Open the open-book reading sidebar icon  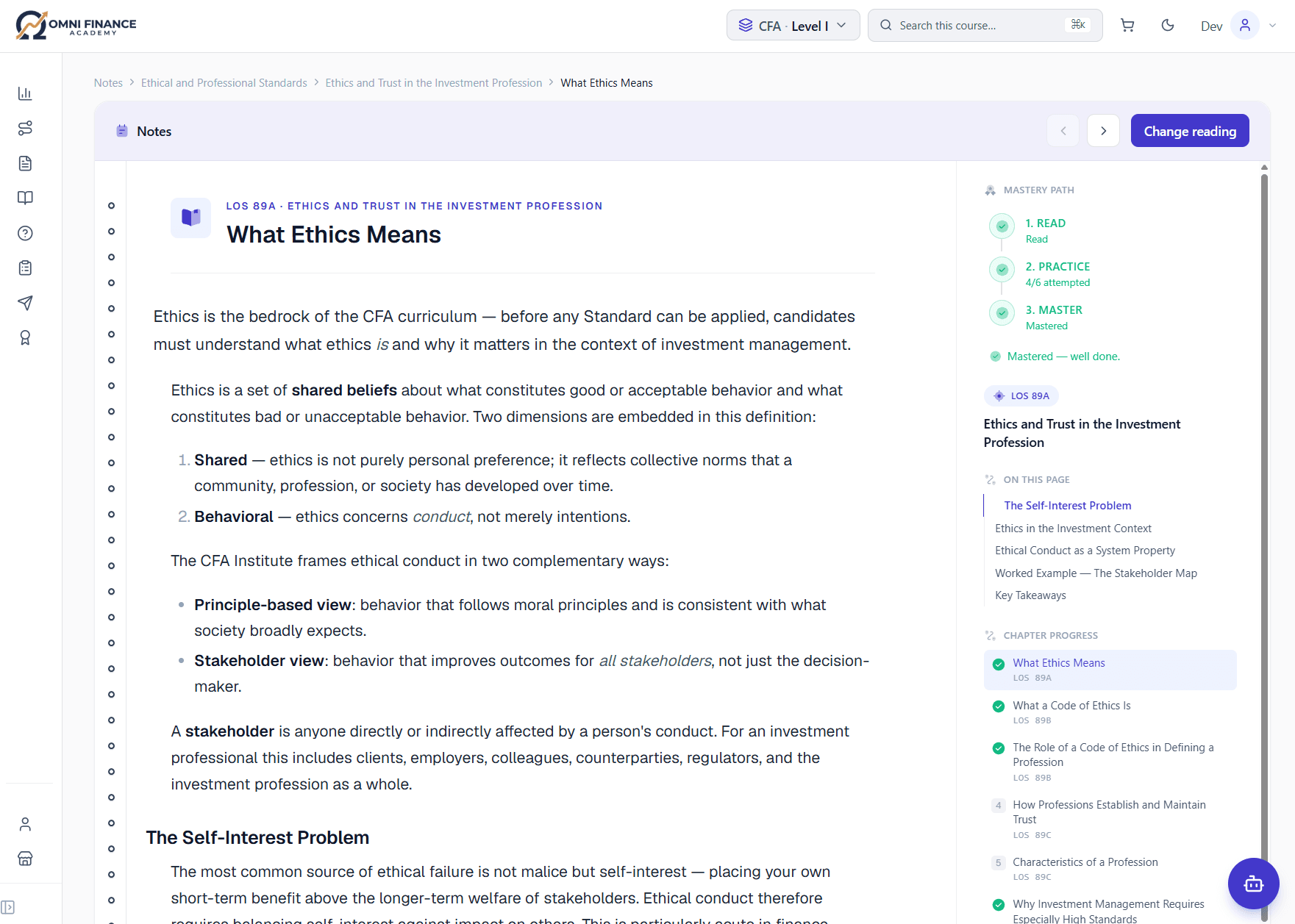pyautogui.click(x=25, y=198)
